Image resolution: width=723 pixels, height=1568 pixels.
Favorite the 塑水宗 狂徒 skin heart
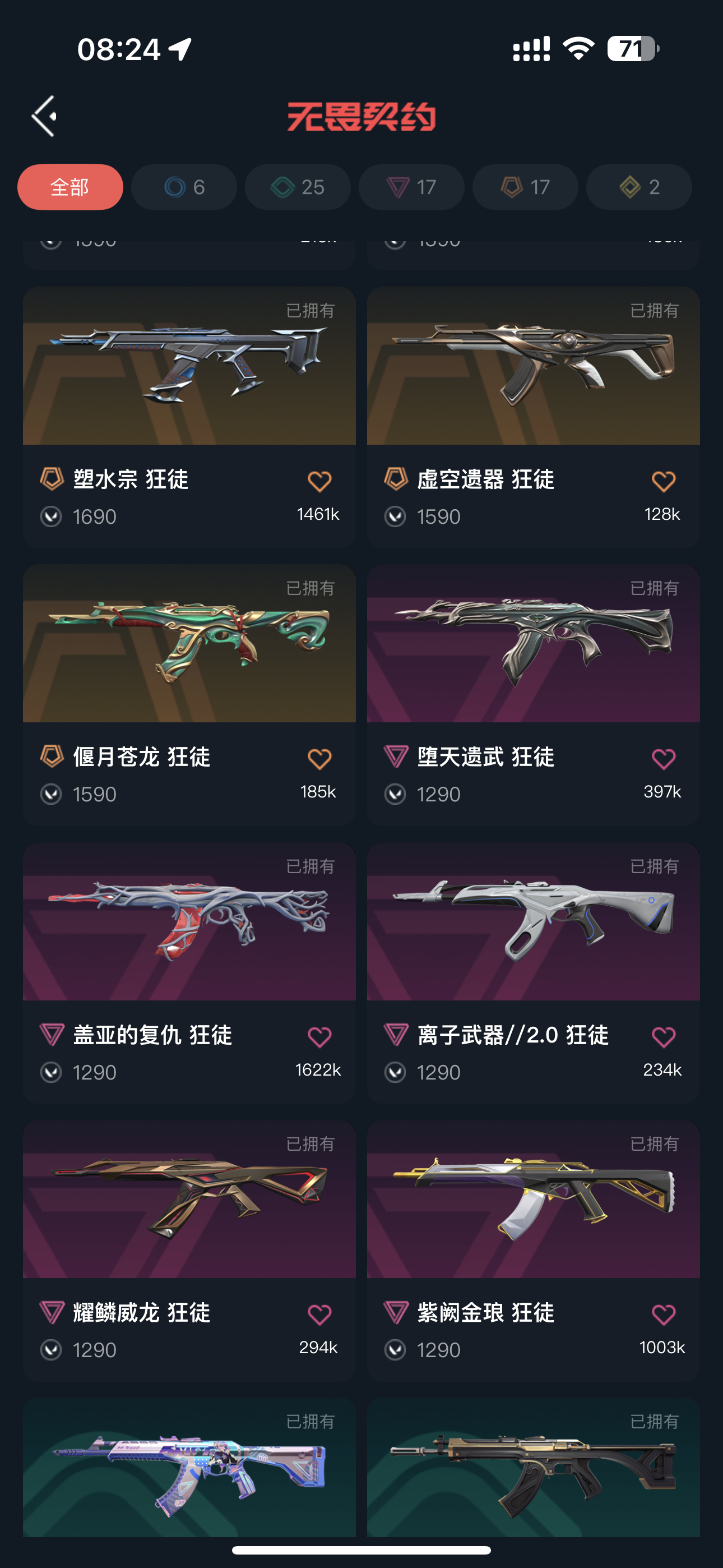click(x=319, y=482)
